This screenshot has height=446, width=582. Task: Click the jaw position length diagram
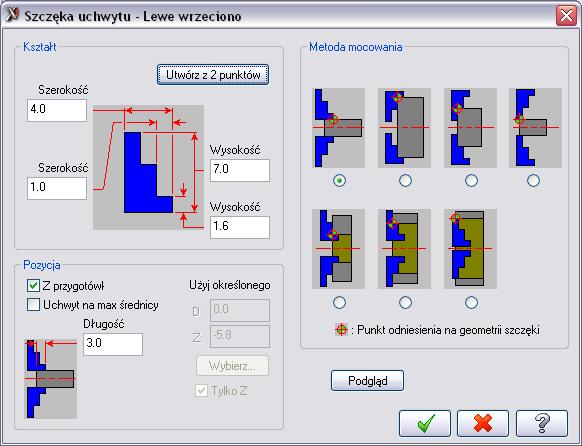click(x=50, y=379)
